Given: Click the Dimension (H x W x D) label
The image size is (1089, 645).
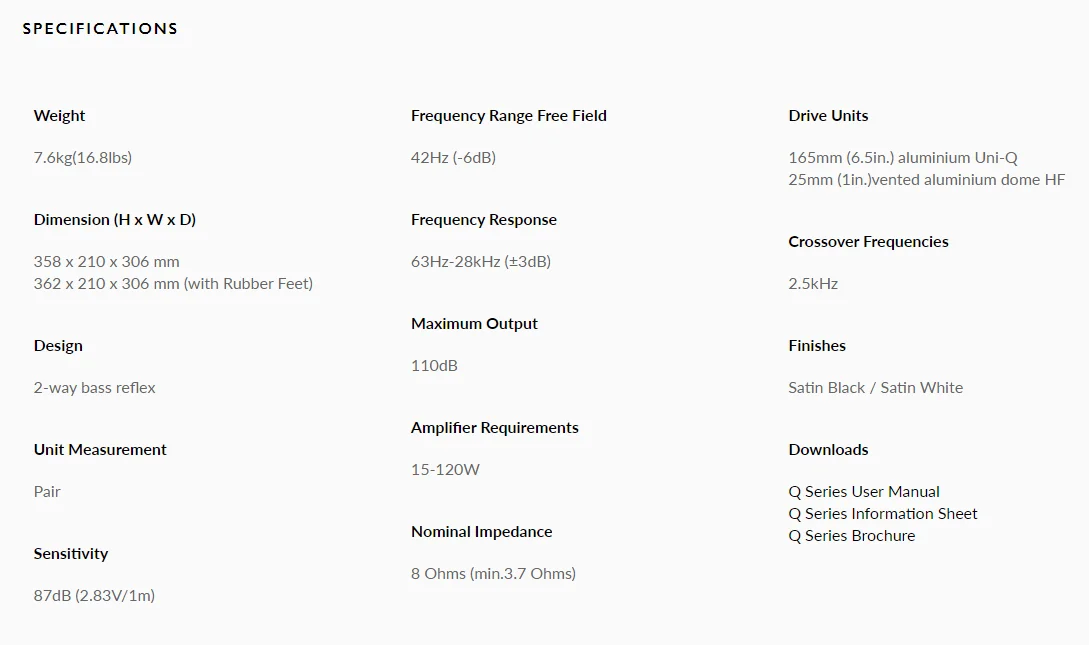Looking at the screenshot, I should (115, 220).
